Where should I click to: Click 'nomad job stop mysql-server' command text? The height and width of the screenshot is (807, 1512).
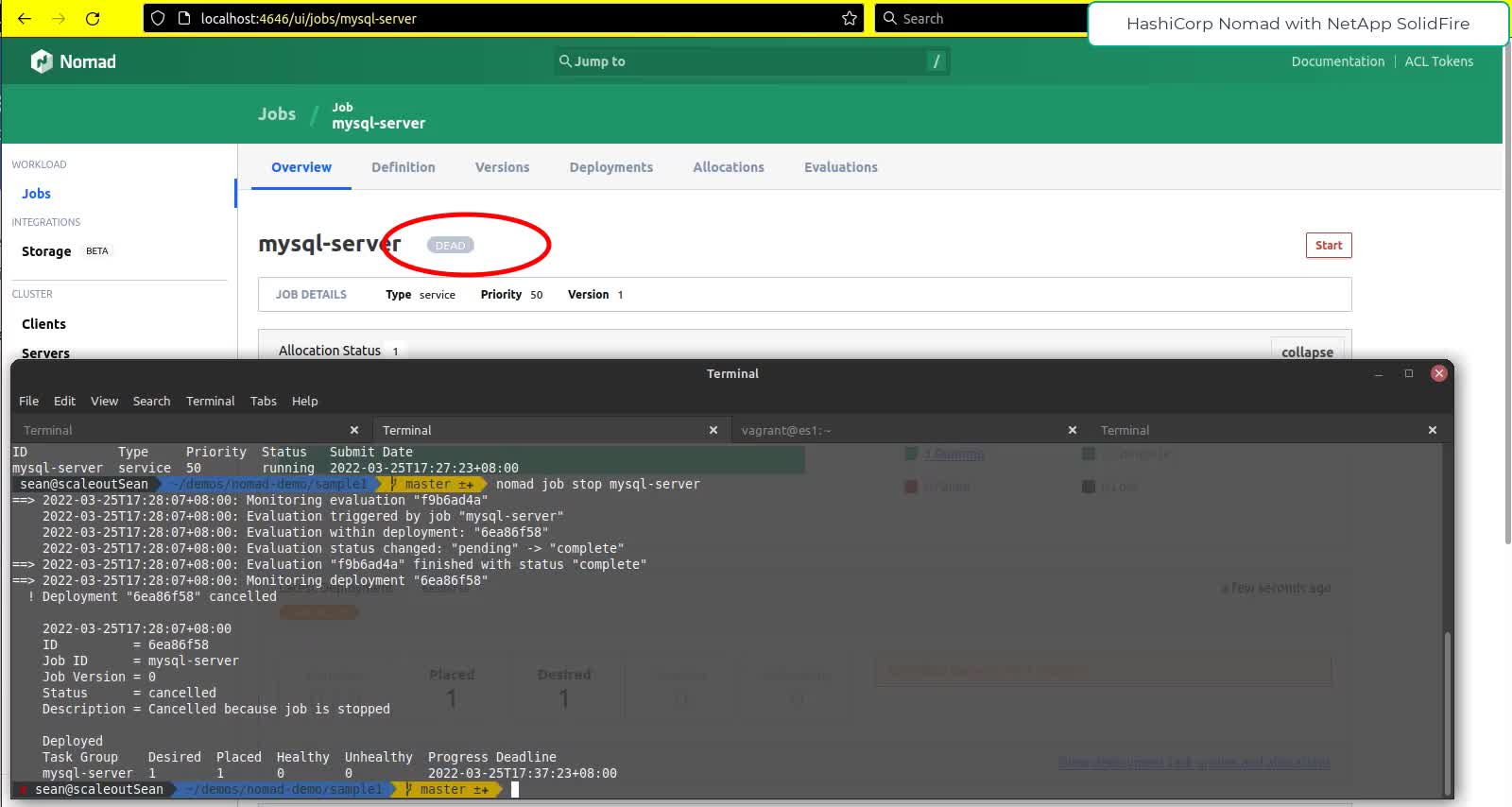598,484
